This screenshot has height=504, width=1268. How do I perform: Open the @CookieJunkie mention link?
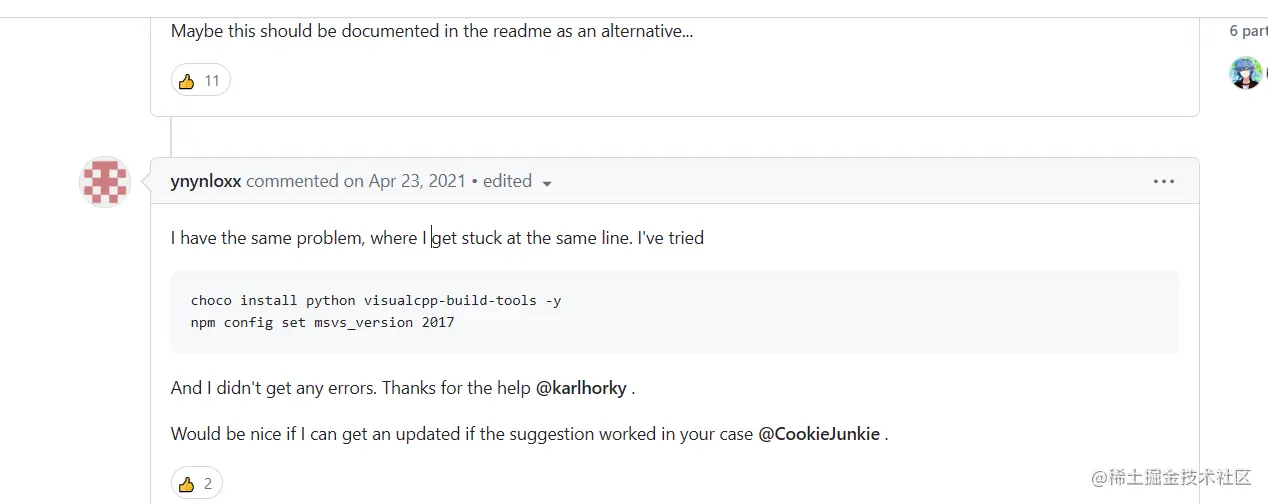(819, 434)
